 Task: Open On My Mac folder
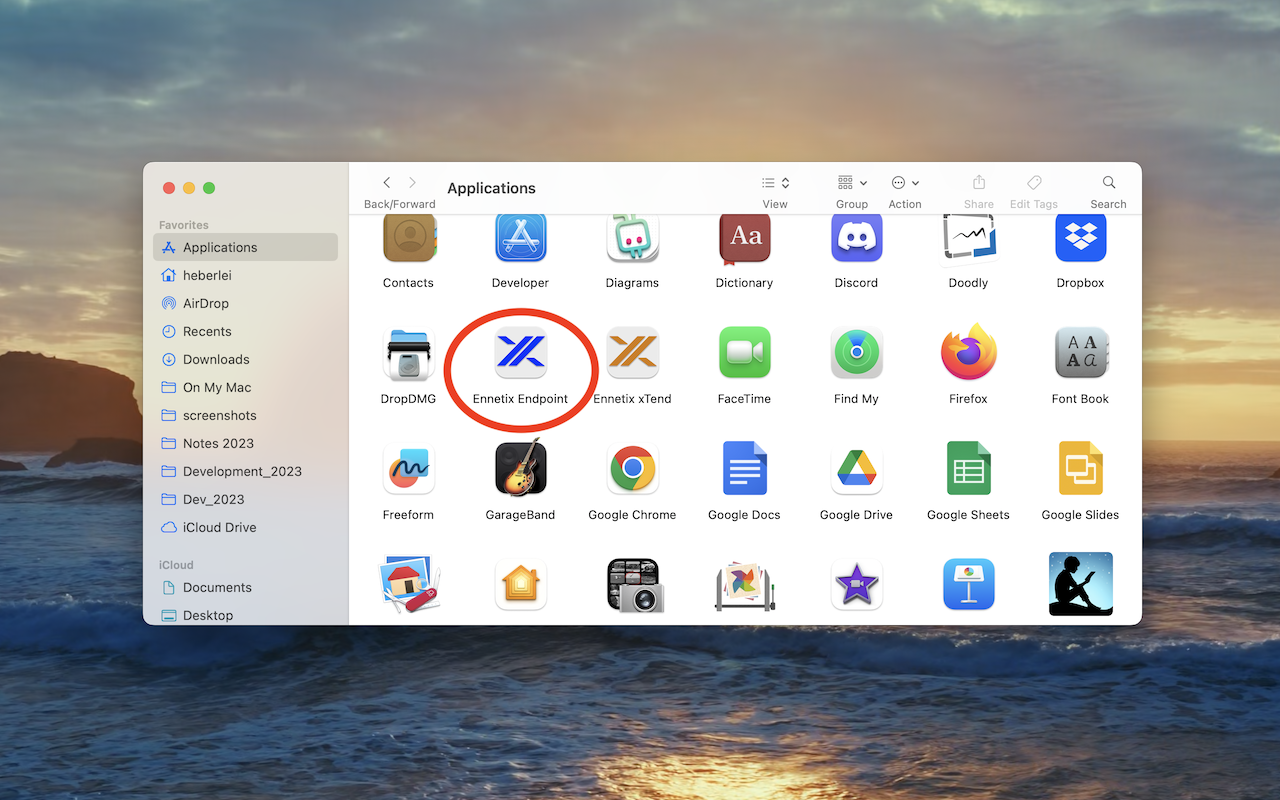[x=245, y=387]
